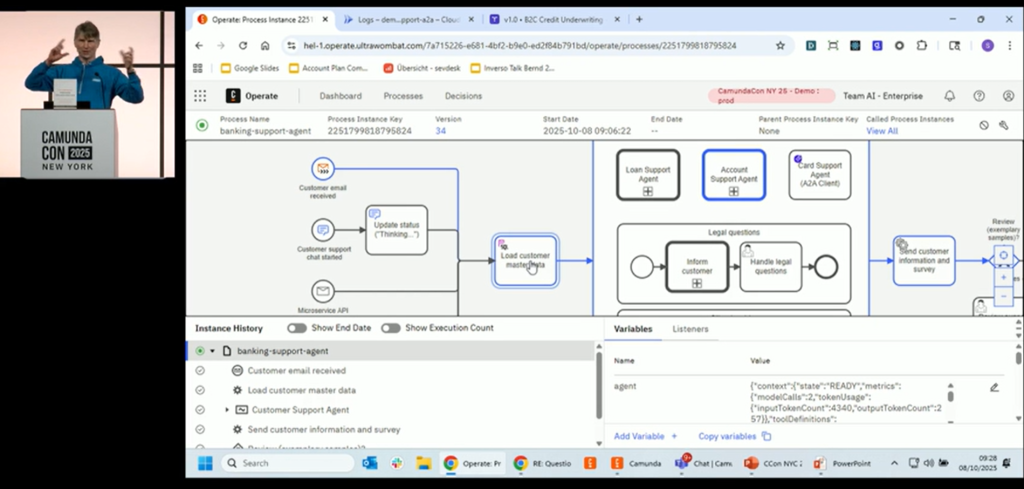Image resolution: width=1024 pixels, height=489 pixels.
Task: Bookmark this page with the star icon
Action: 780,45
